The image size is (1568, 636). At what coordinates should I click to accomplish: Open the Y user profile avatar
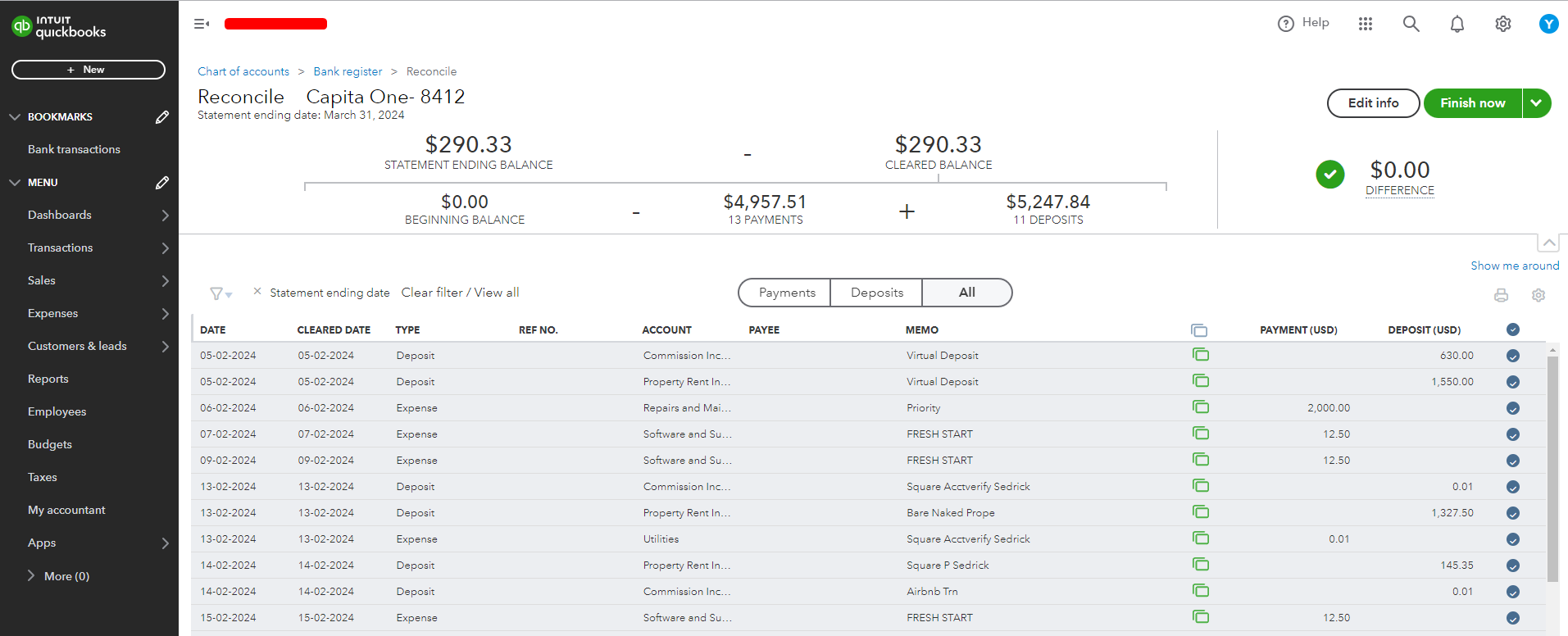click(x=1548, y=24)
